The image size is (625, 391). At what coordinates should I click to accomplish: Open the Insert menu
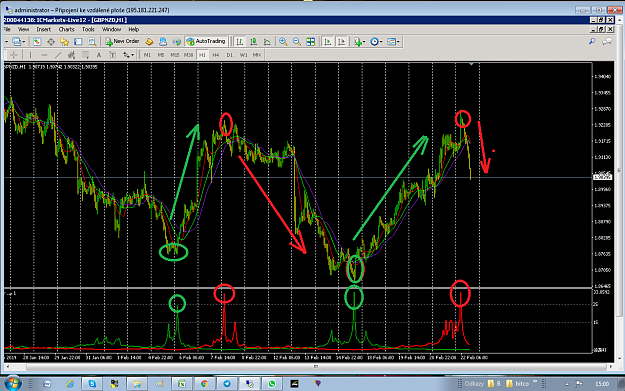[43, 29]
